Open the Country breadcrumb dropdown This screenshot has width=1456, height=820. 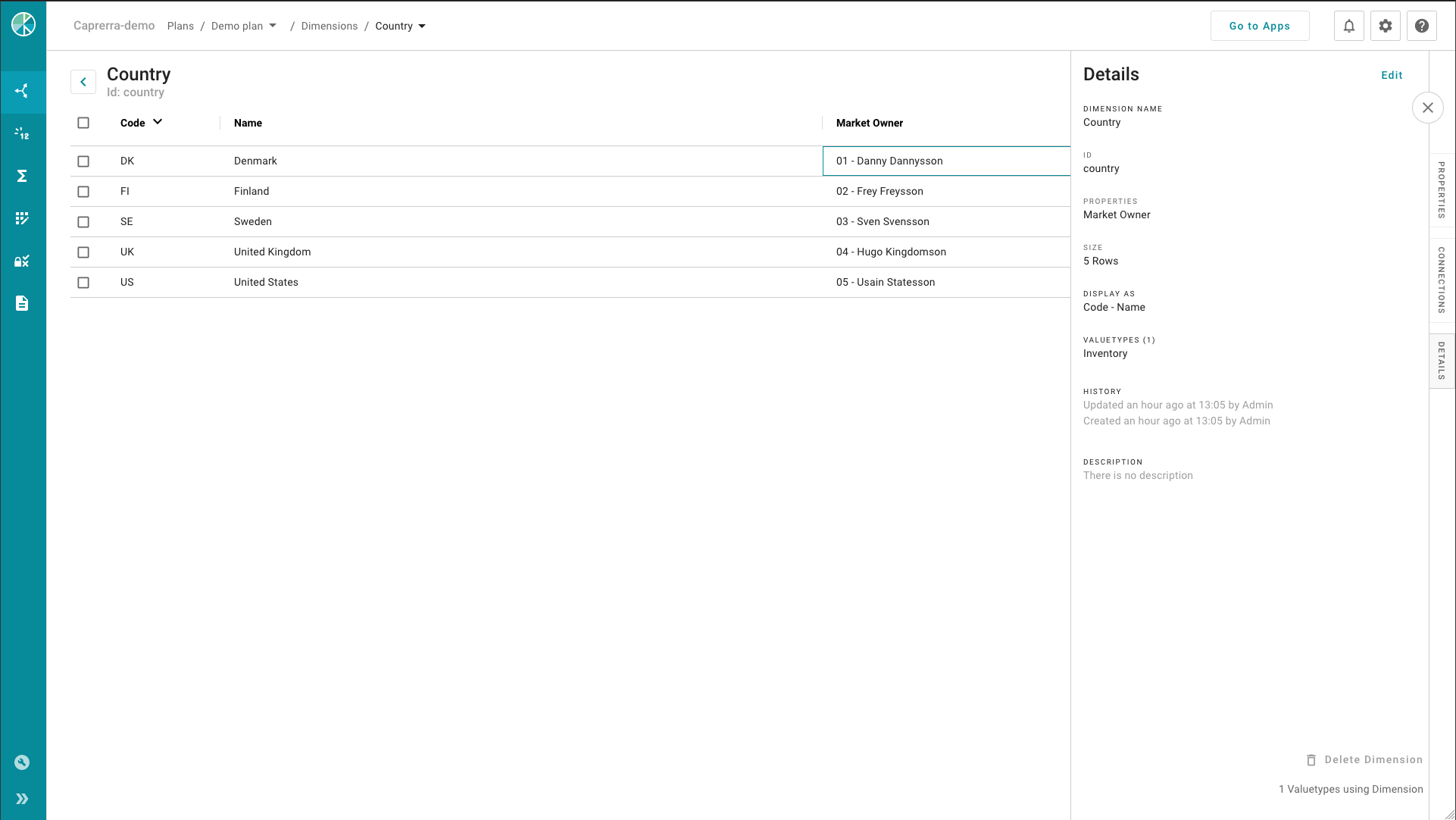(423, 25)
